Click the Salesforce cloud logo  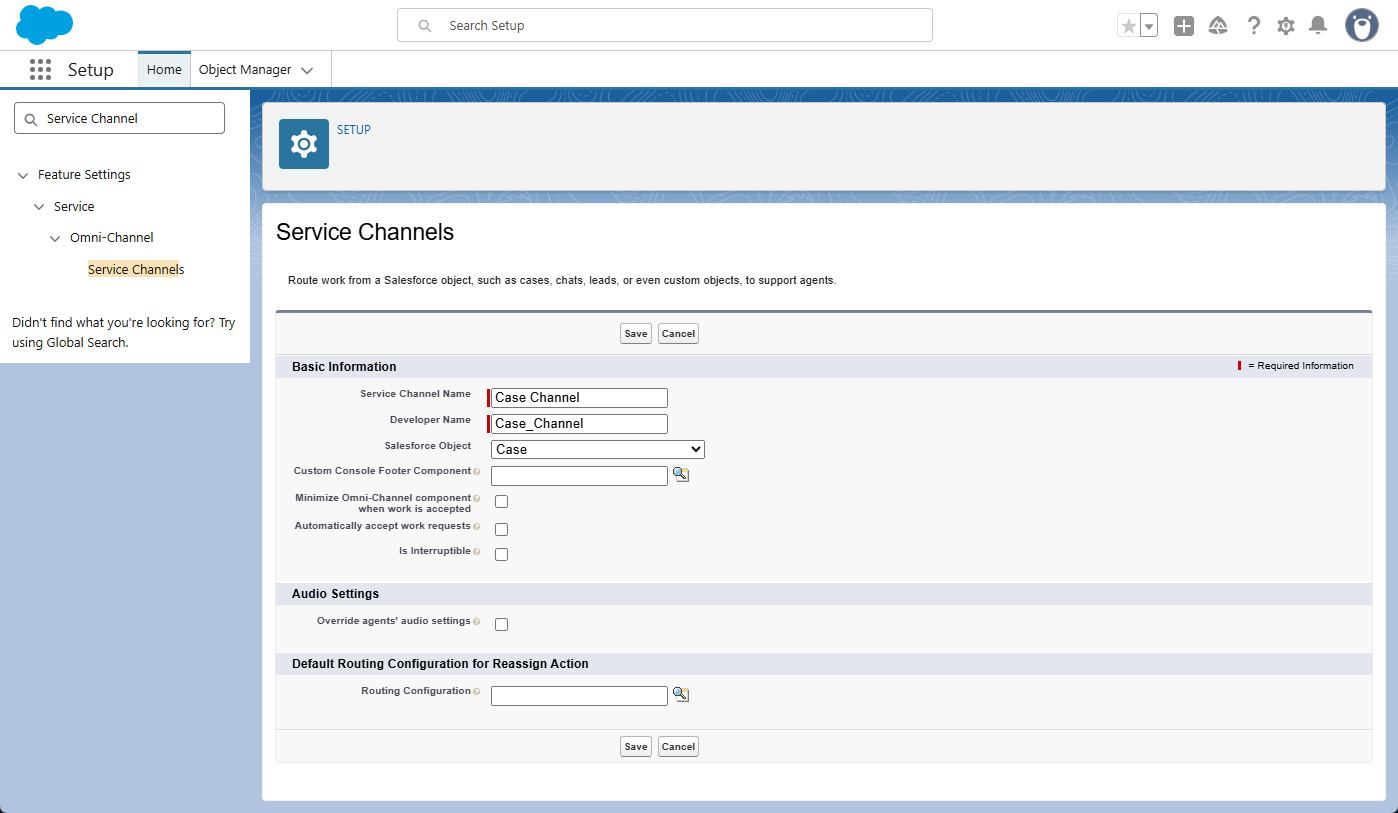(45, 25)
